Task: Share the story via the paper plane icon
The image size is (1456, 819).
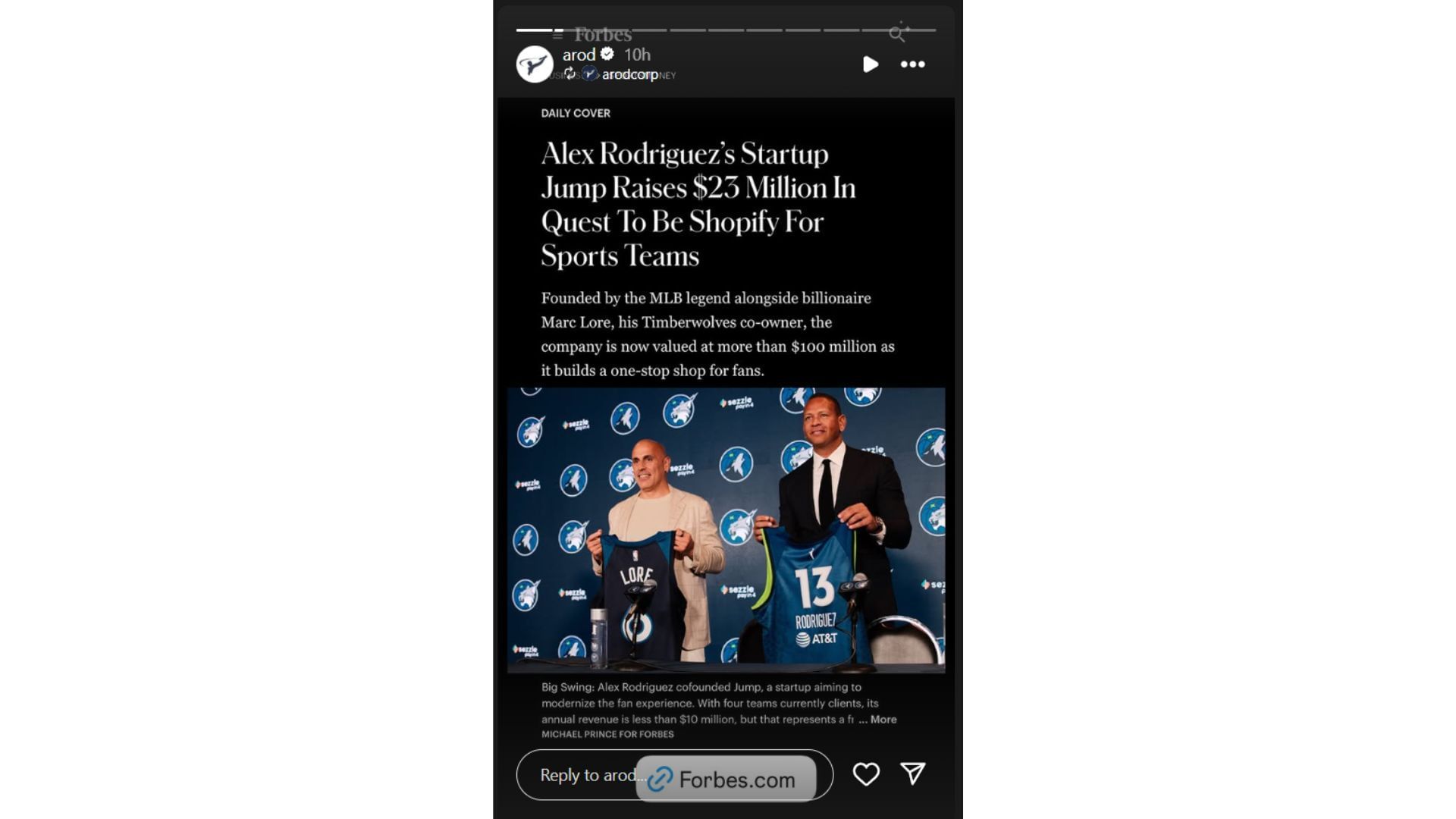Action: (913, 773)
